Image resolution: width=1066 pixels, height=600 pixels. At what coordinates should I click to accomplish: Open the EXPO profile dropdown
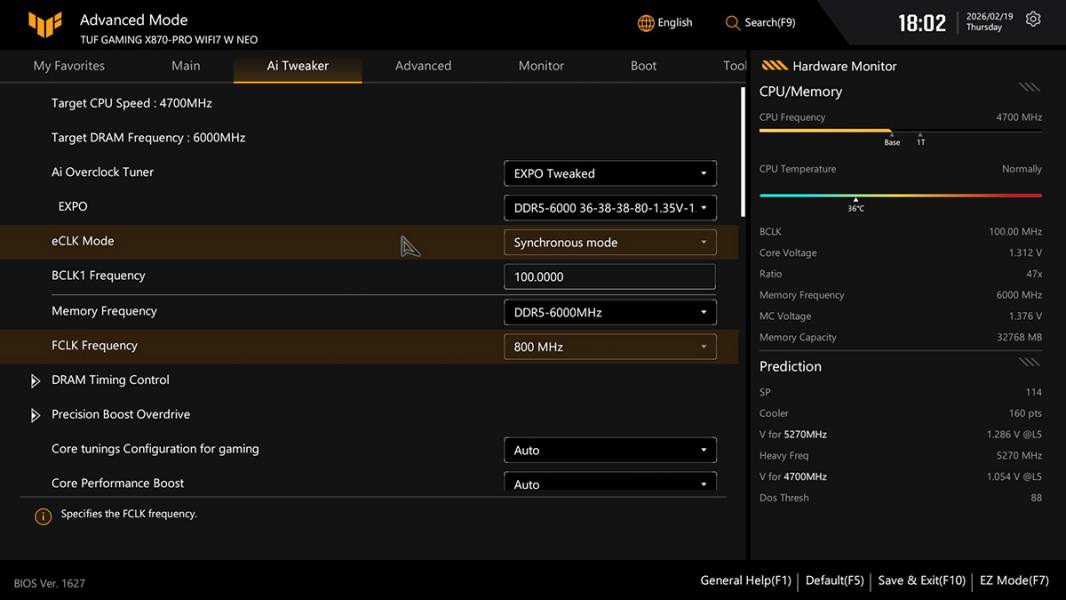click(609, 208)
